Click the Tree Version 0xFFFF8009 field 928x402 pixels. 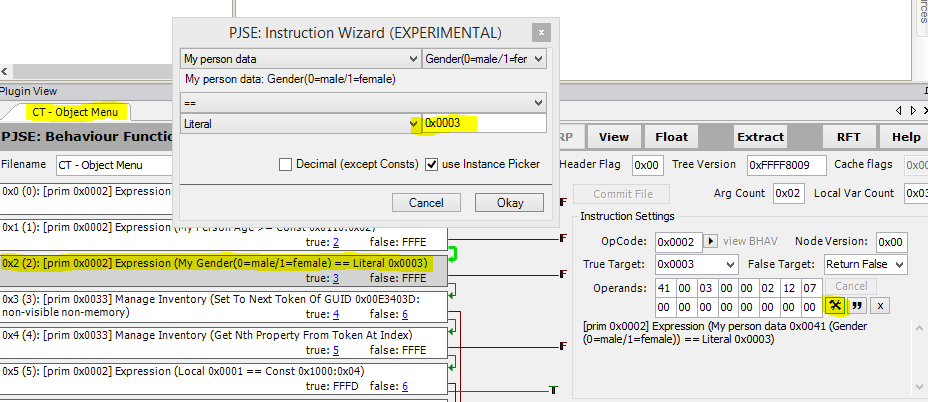click(x=787, y=166)
